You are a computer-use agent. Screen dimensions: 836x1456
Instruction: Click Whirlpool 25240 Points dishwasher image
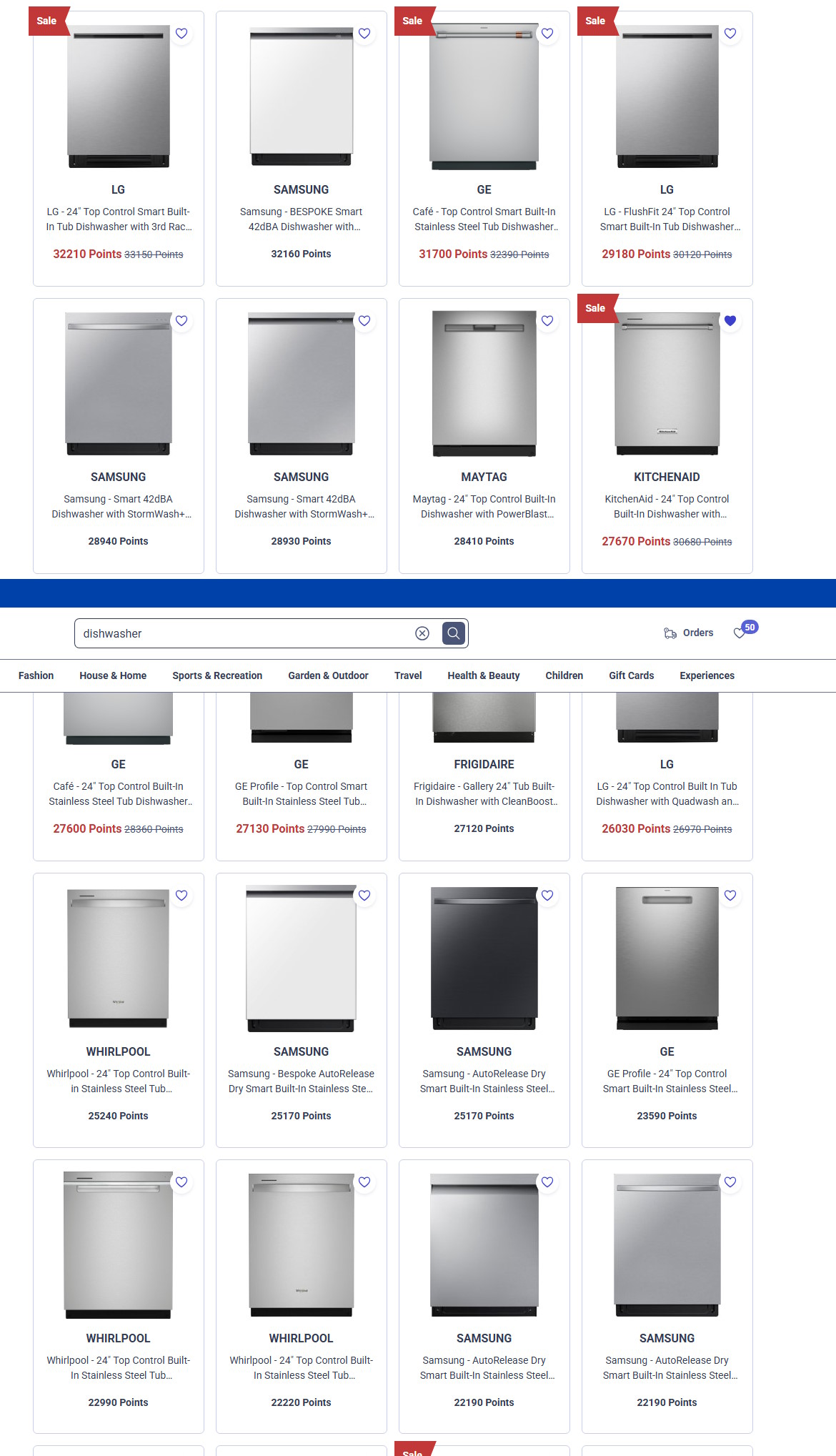119,959
